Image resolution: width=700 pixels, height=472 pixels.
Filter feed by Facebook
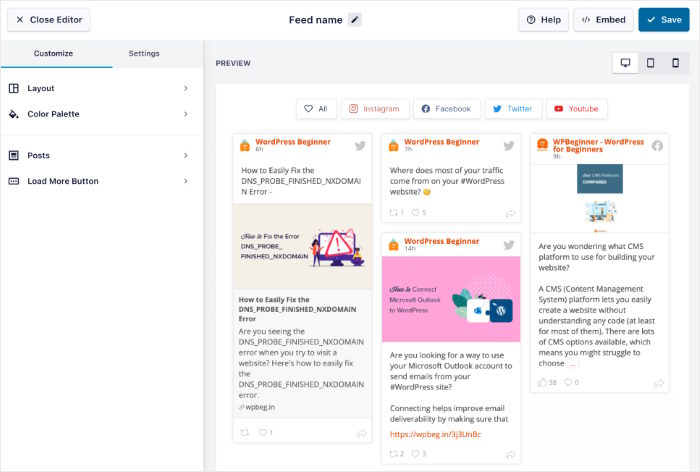447,109
